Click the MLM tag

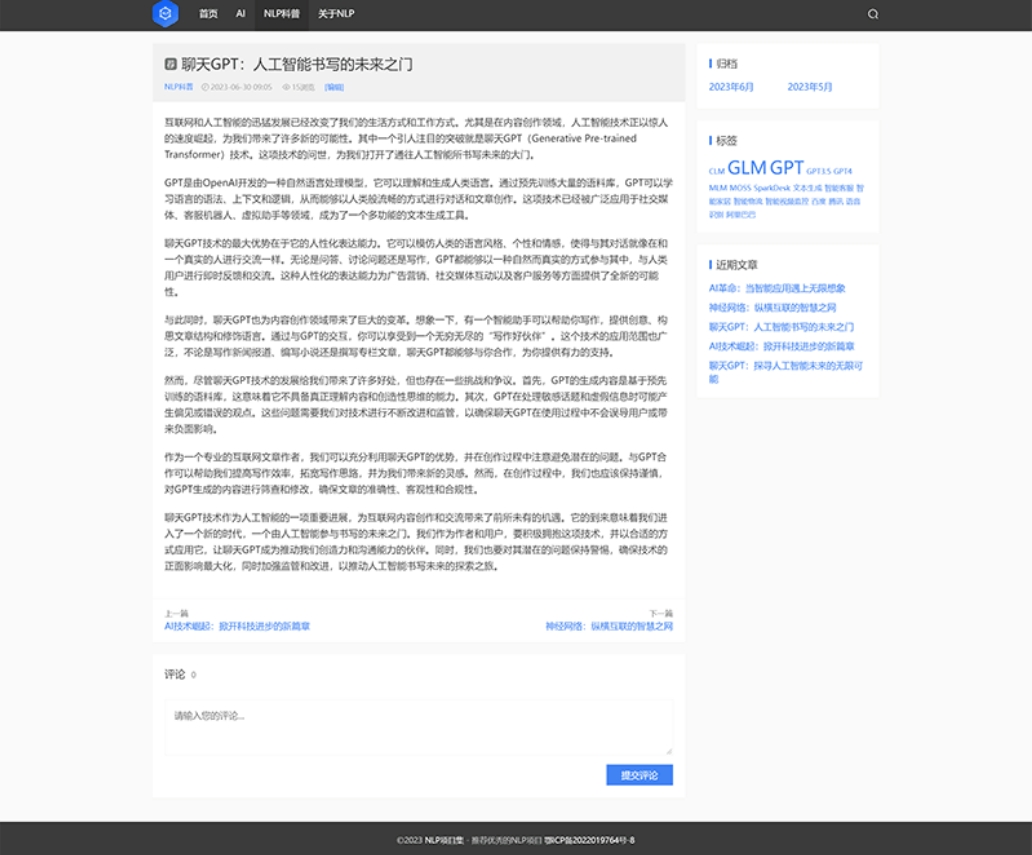[717, 188]
